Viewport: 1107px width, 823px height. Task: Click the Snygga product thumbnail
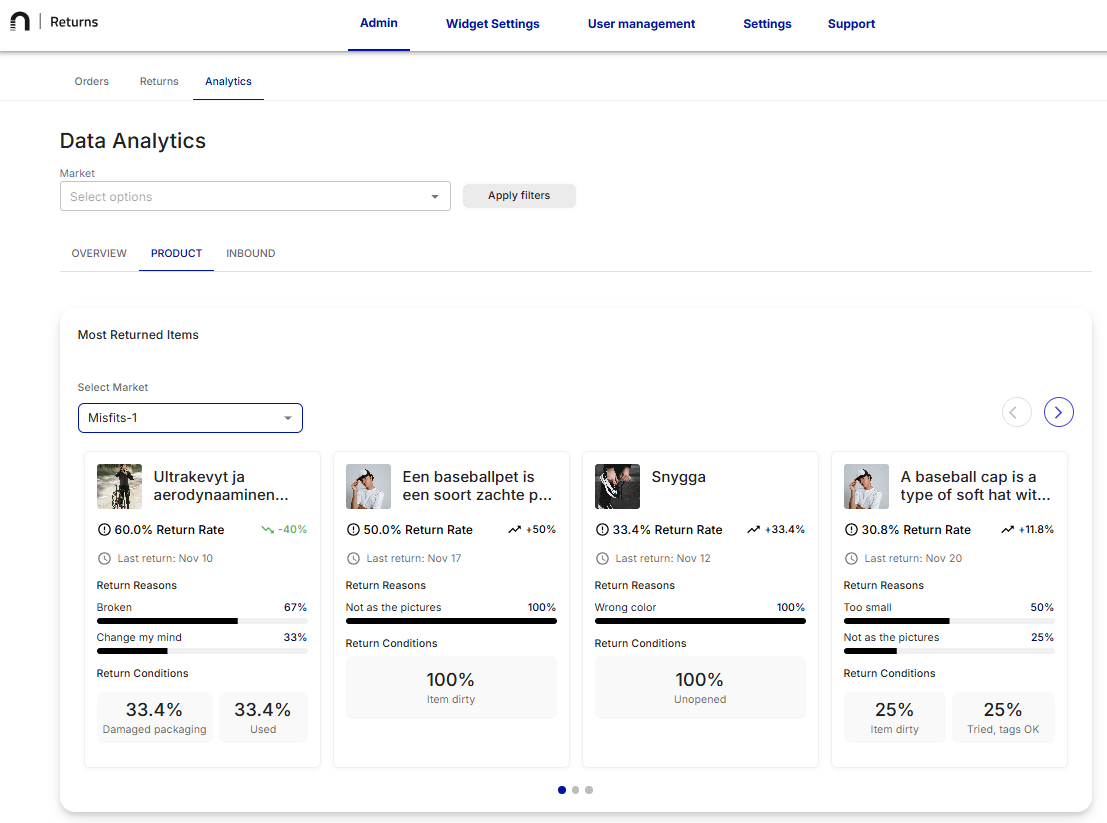(617, 486)
